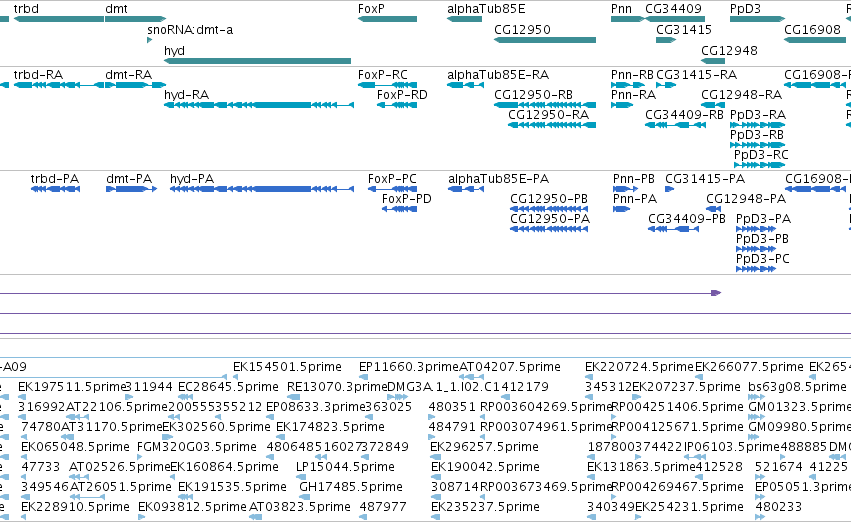
Task: Click the Pnn-RA transcript label
Action: [633, 95]
